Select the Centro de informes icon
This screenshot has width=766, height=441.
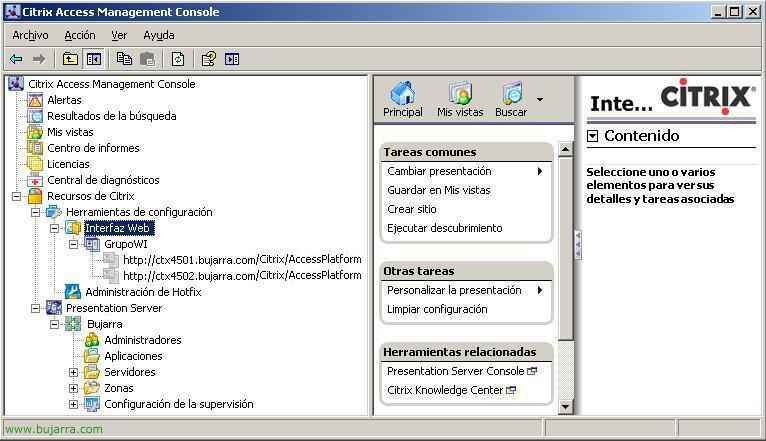click(x=35, y=148)
